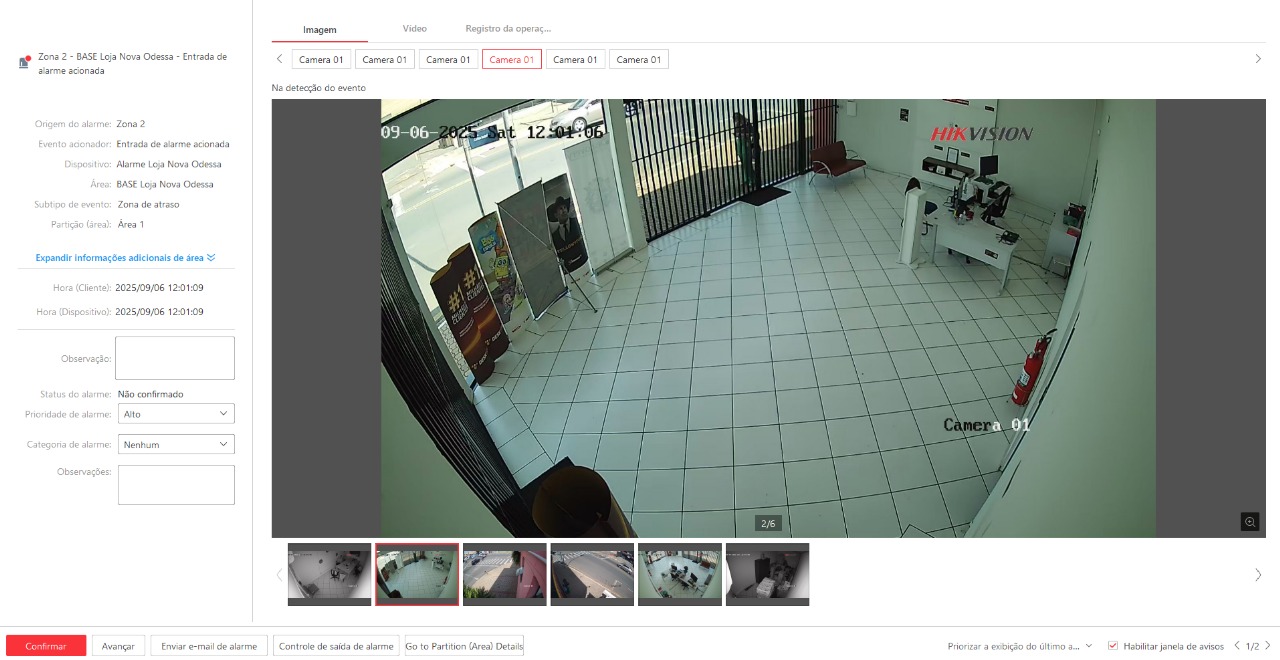This screenshot has width=1280, height=660.
Task: Click the previous camera arrow before Camera 01 list
Action: (x=280, y=59)
